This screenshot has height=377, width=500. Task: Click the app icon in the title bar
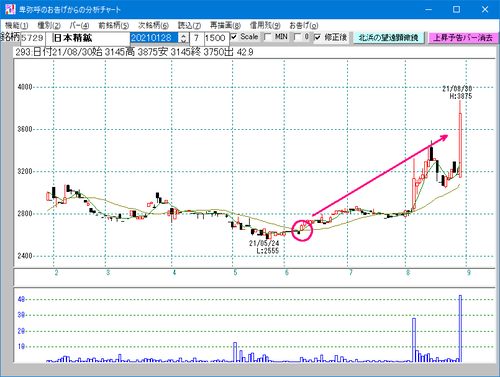point(10,9)
